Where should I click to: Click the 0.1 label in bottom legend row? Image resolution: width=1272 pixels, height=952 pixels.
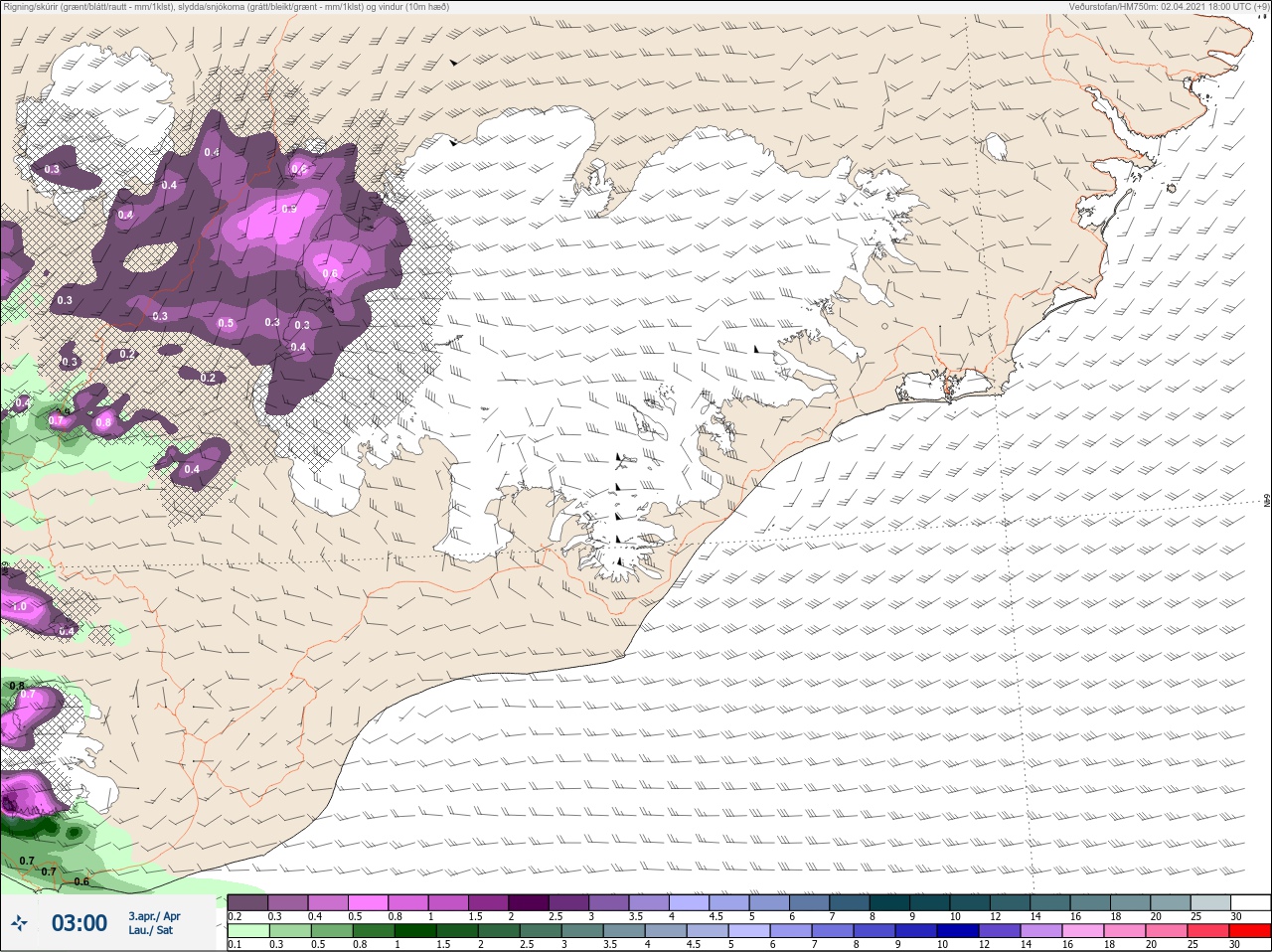tap(235, 944)
